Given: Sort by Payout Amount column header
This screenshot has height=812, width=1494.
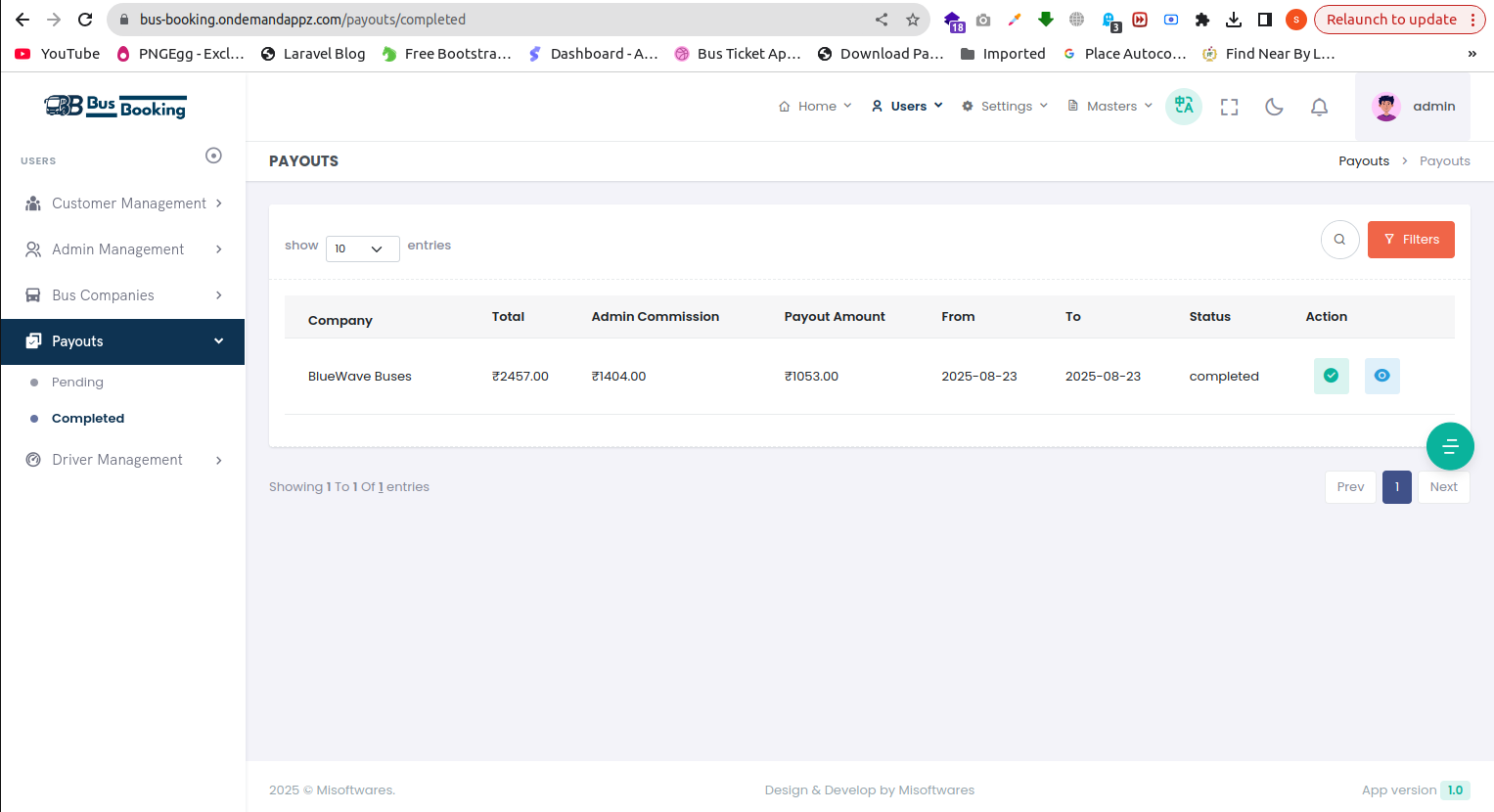Looking at the screenshot, I should [835, 317].
